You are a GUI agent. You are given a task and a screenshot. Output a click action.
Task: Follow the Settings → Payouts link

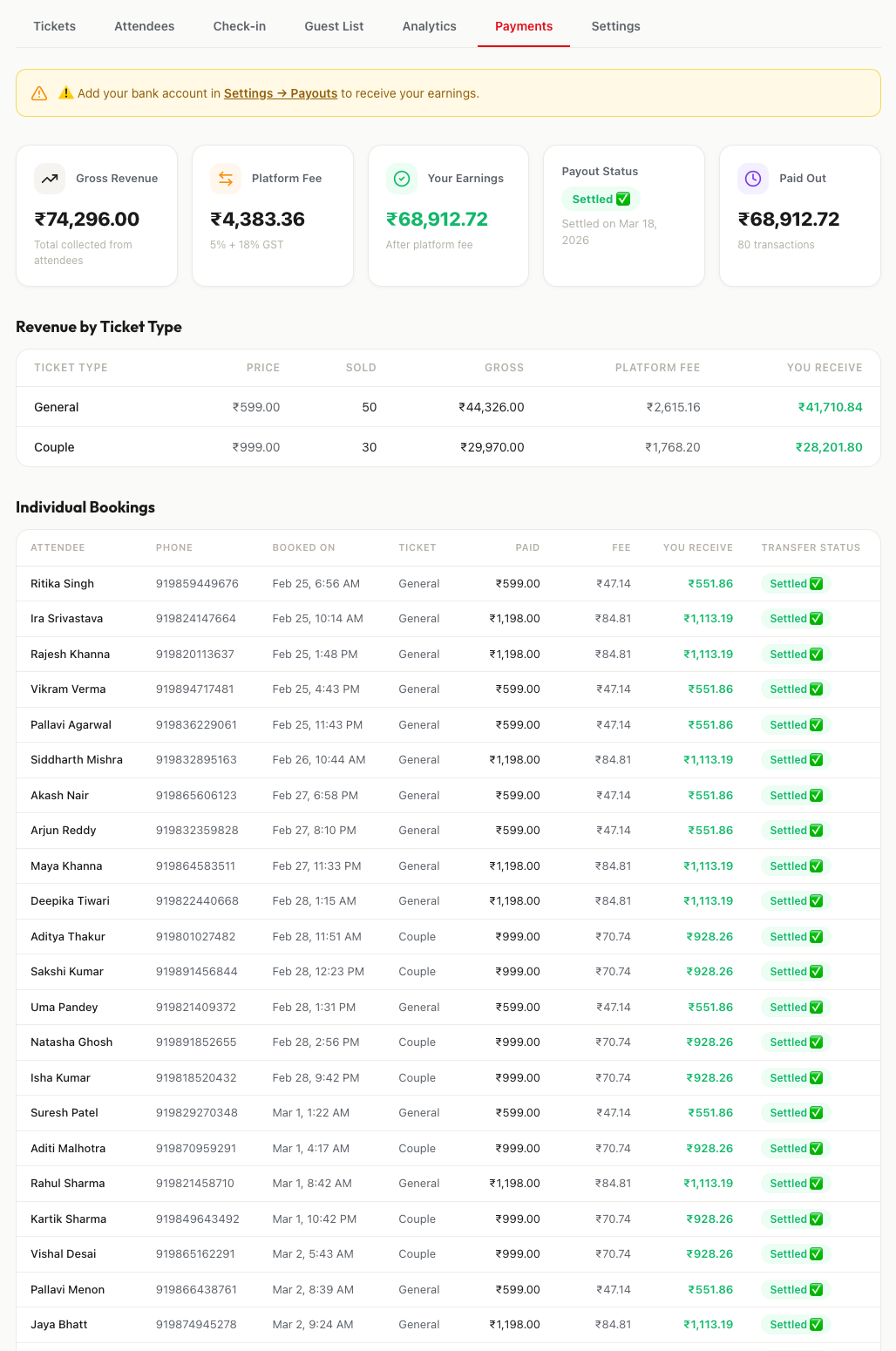(x=280, y=93)
